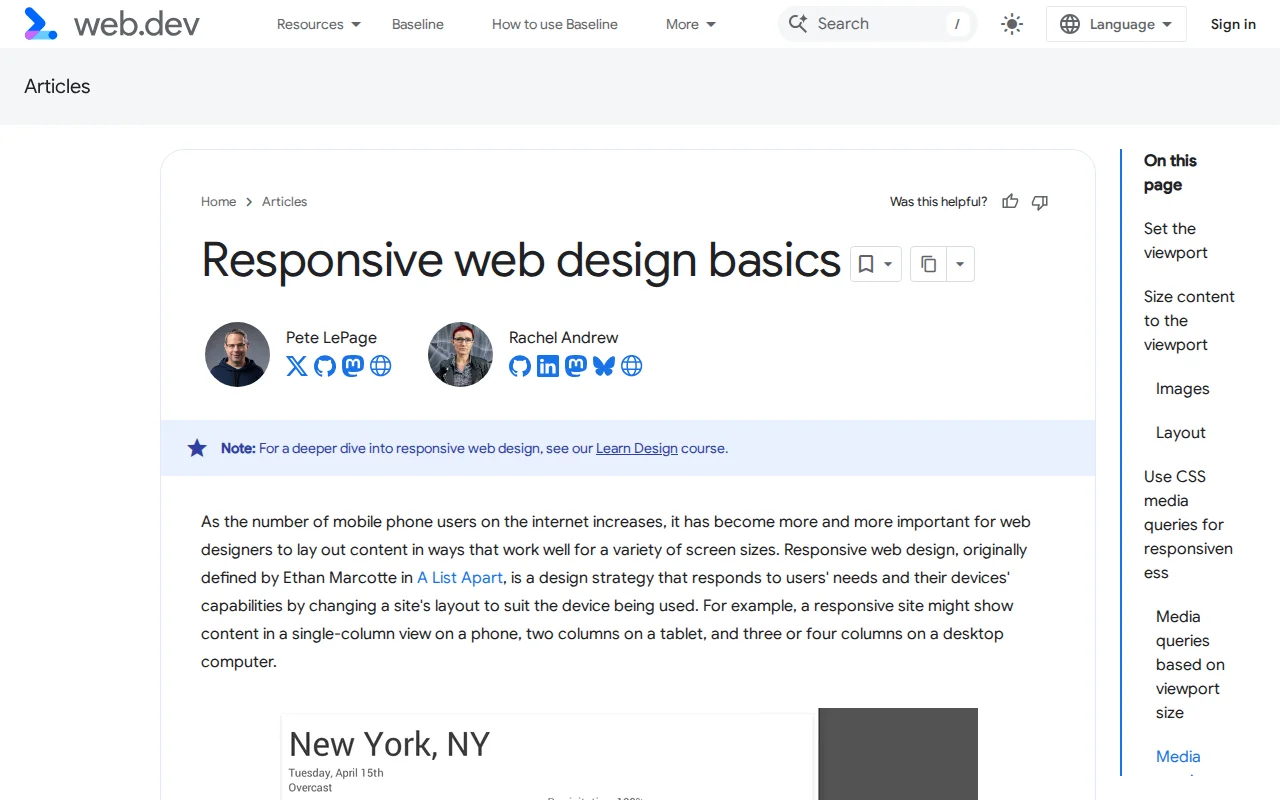
Task: Toggle light/dark theme with sun icon
Action: pyautogui.click(x=1011, y=23)
